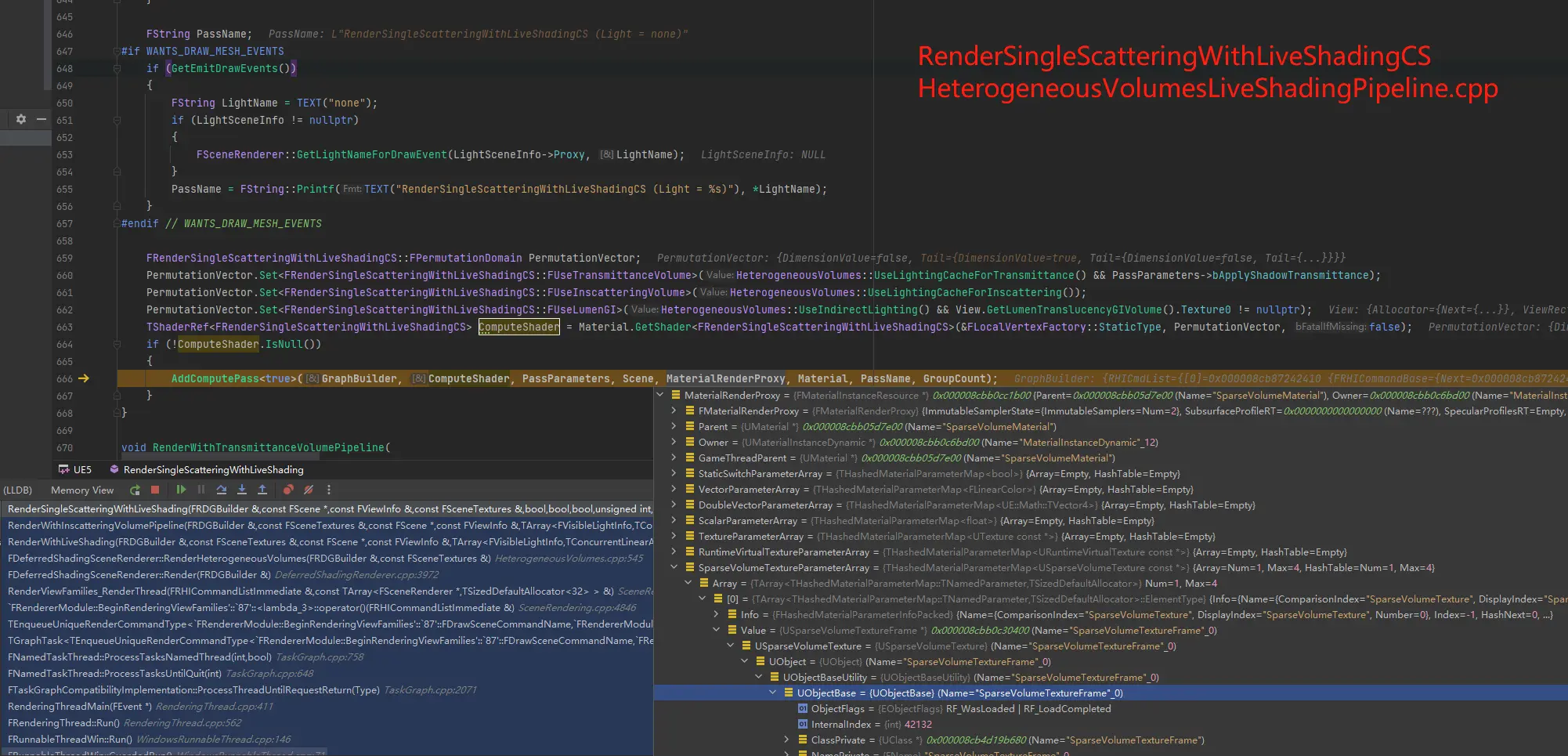Image resolution: width=1568 pixels, height=756 pixels.
Task: Resume program with the green play icon
Action: pos(181,490)
